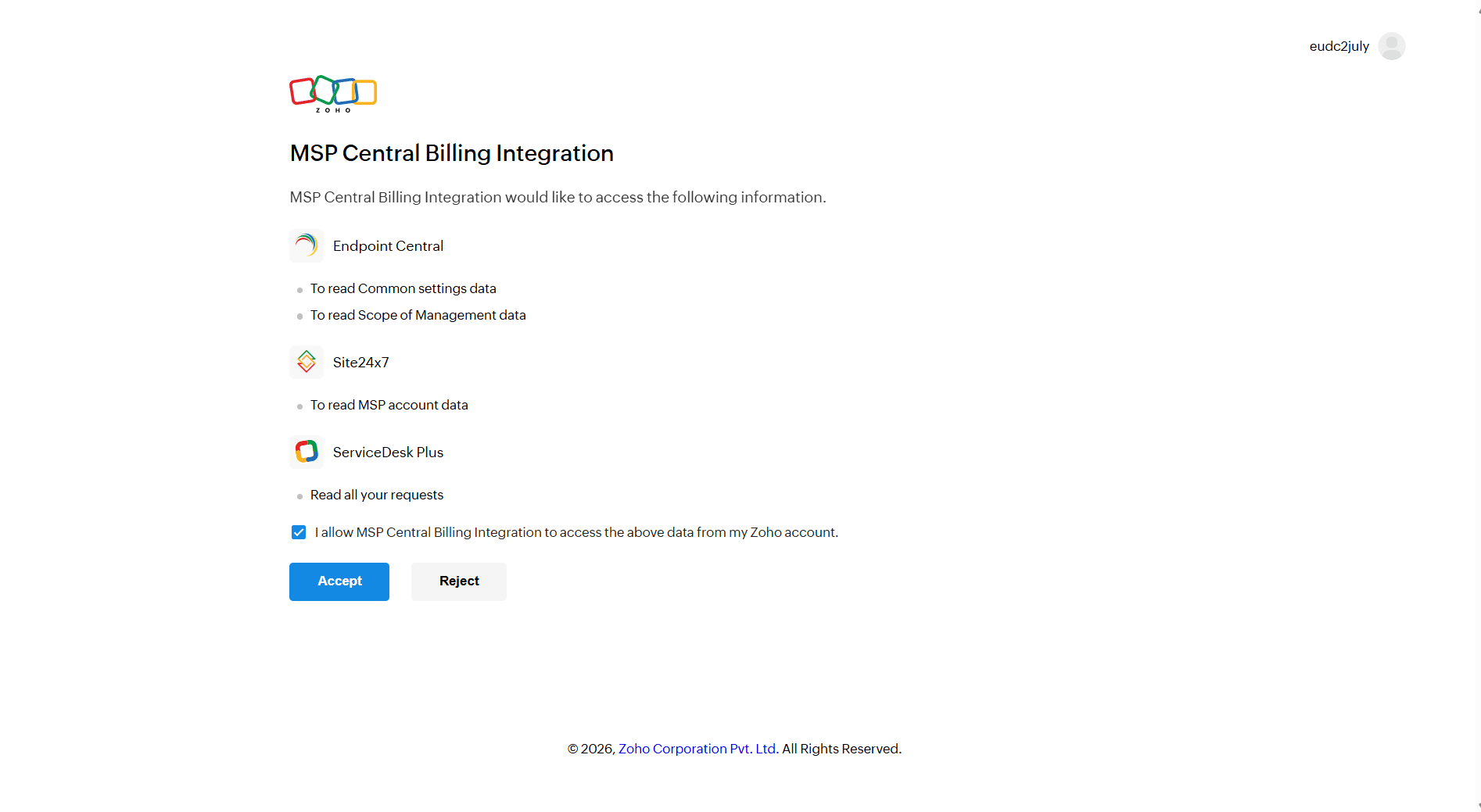Click 'To read Common settings data'
The width and height of the screenshot is (1481, 812).
403,288
